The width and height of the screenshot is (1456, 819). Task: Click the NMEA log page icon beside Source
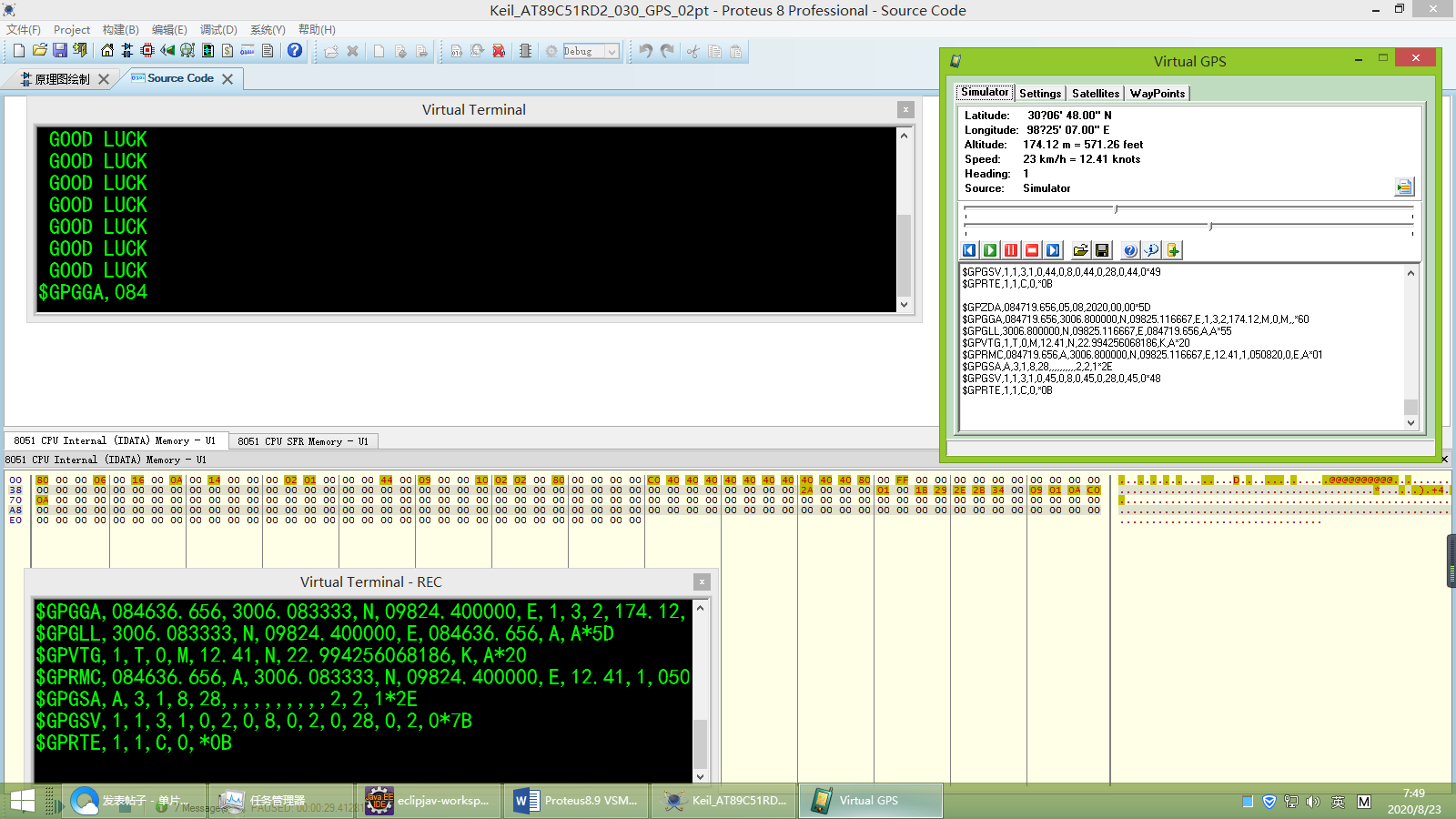click(1404, 187)
